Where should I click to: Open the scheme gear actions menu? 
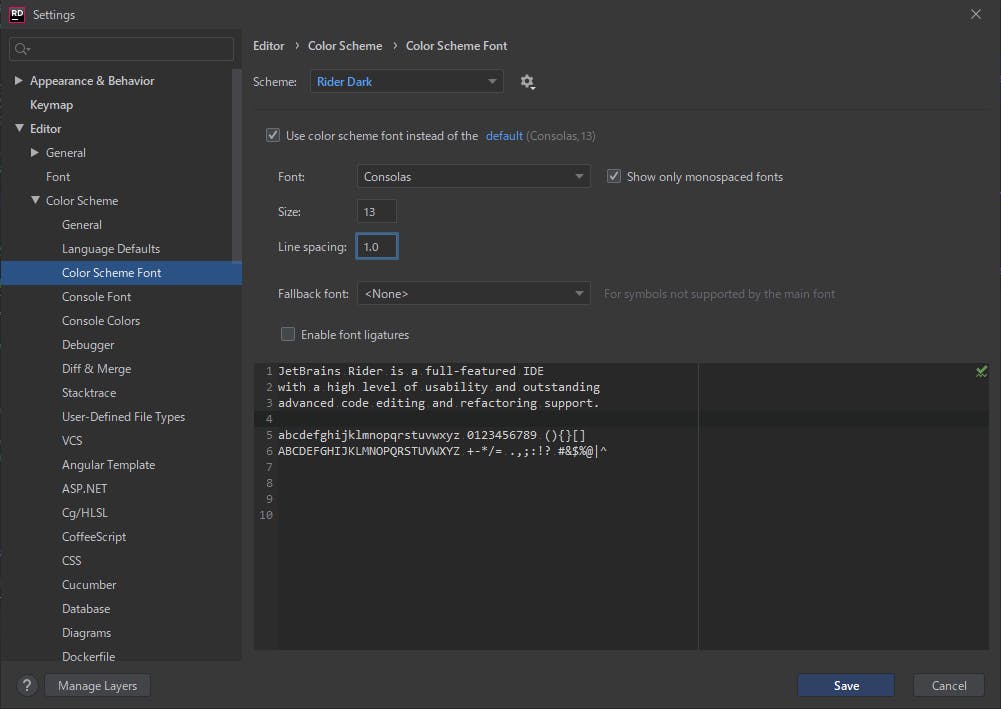click(x=527, y=82)
